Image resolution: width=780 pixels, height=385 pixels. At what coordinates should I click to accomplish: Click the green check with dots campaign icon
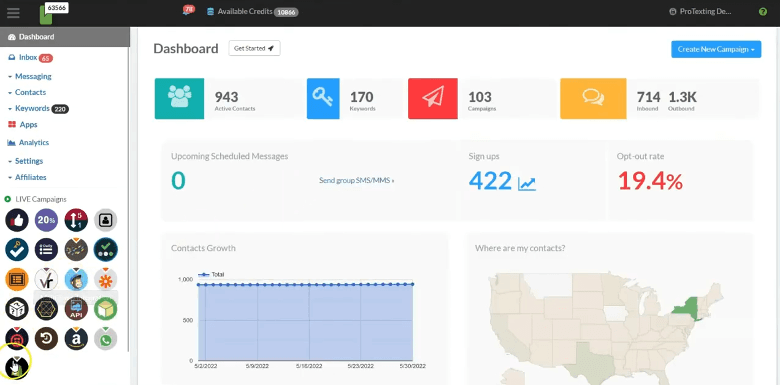105,250
